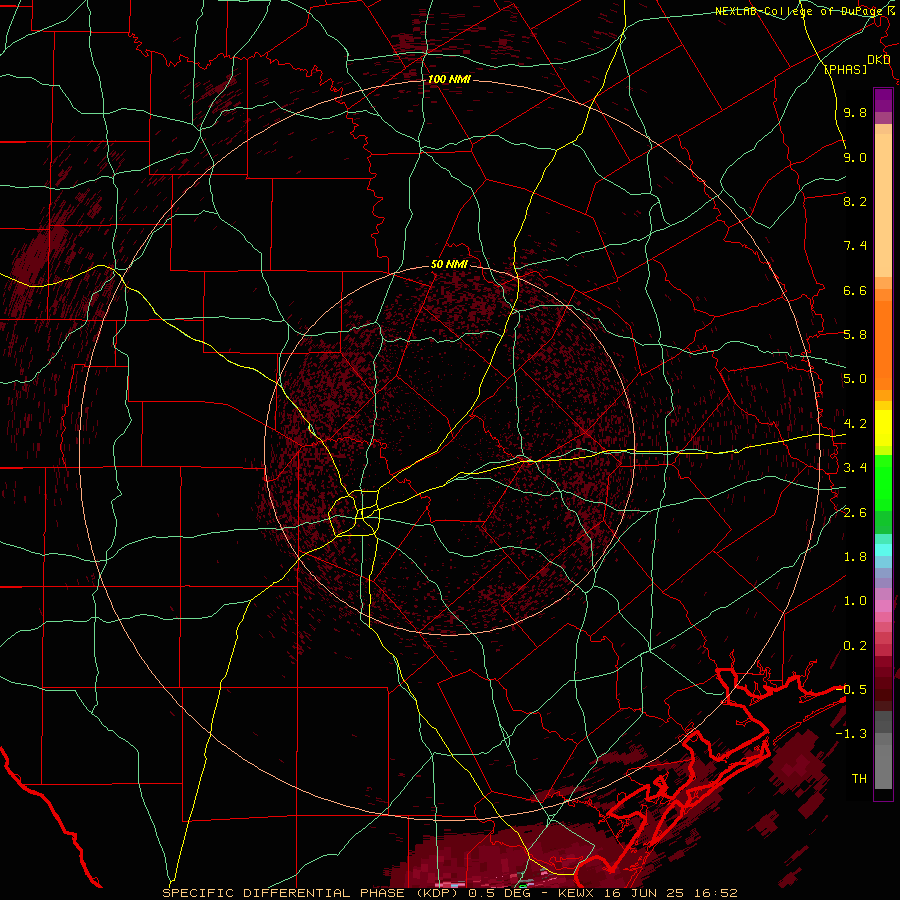Pick the gray bottom segment of color bar

click(x=883, y=767)
